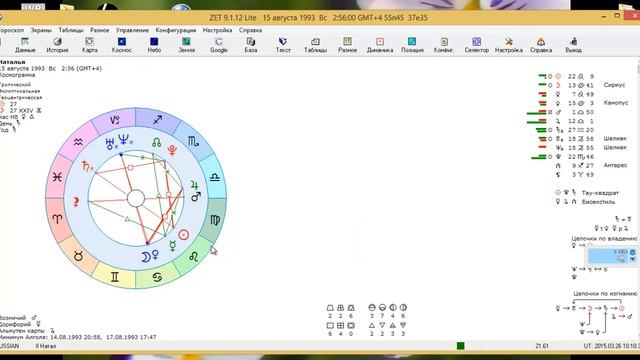This screenshot has width=640, height=360.
Task: Click the Sun glyph in the chart
Action: (184, 235)
